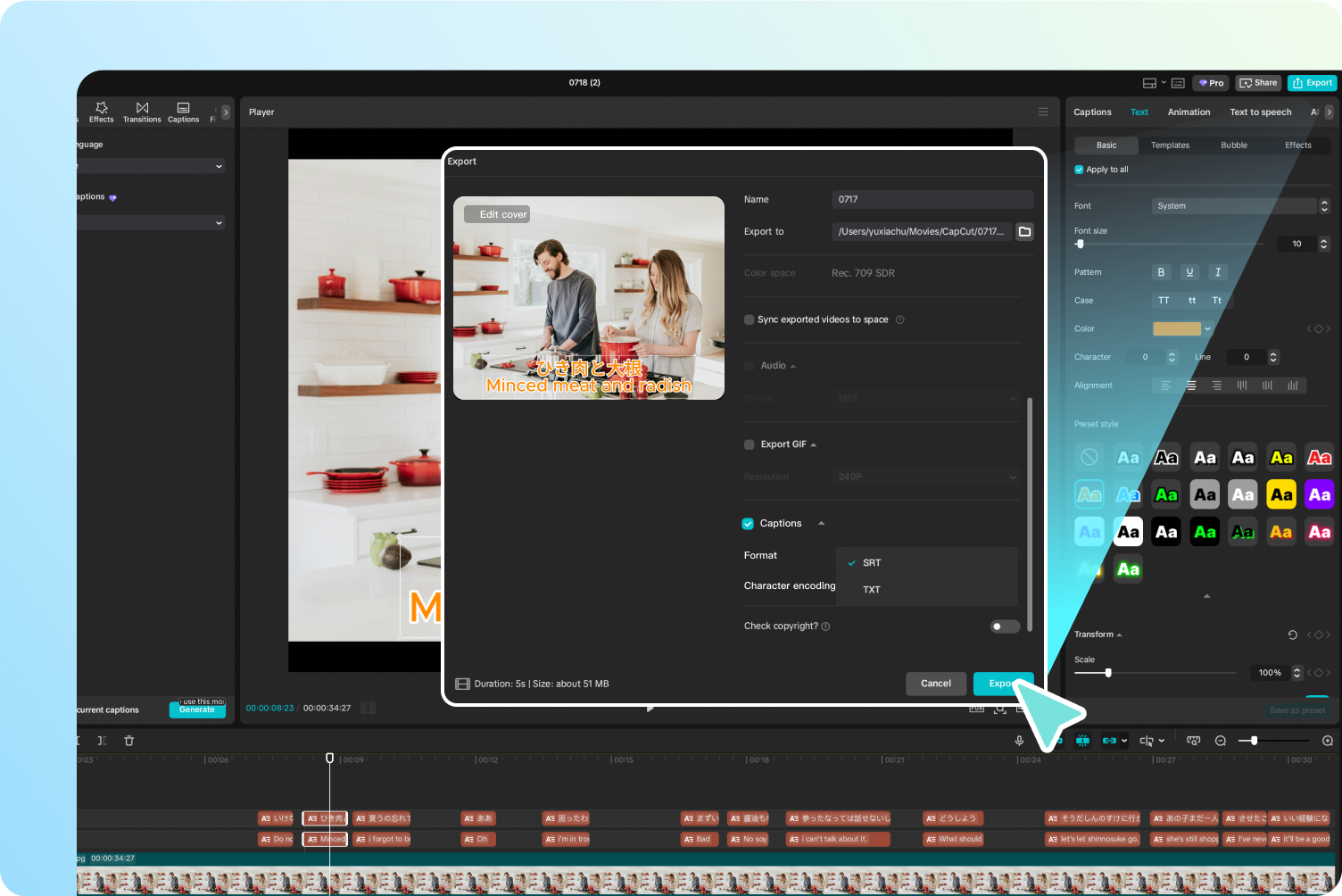Click the Pro badge in the title bar

pos(1210,82)
